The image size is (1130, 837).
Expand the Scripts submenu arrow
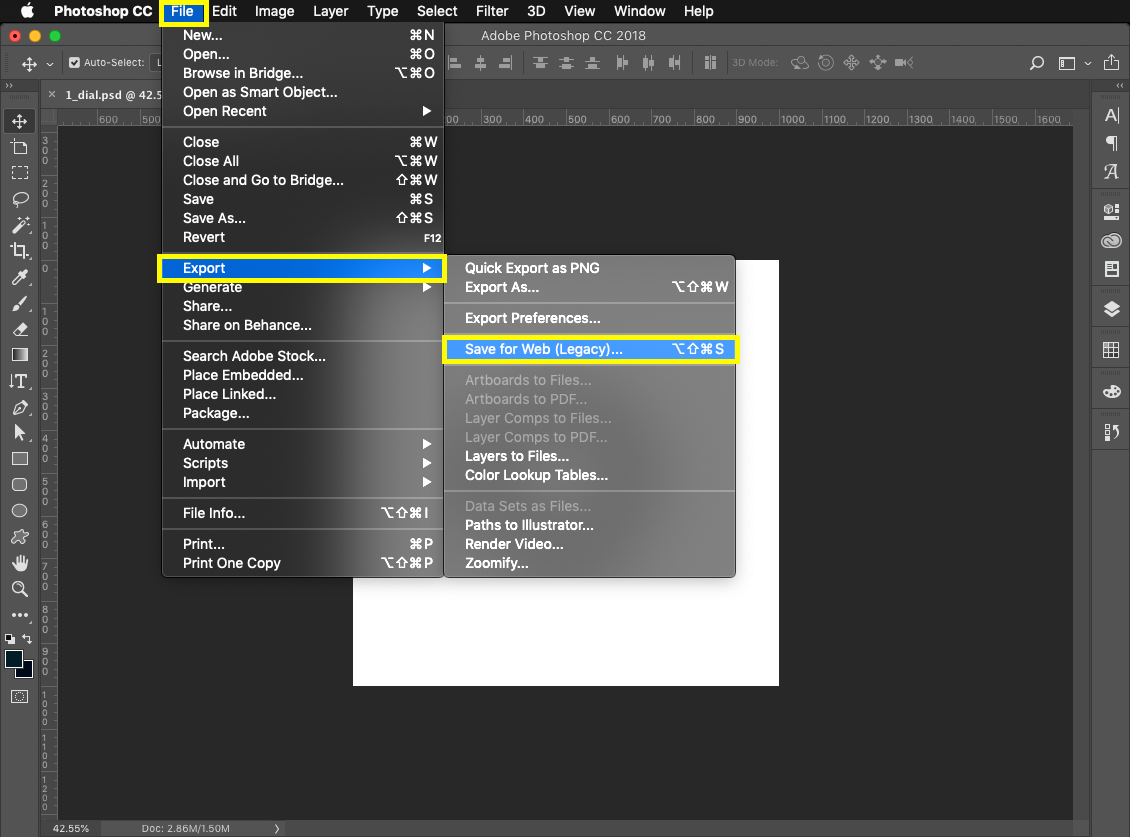click(x=427, y=463)
